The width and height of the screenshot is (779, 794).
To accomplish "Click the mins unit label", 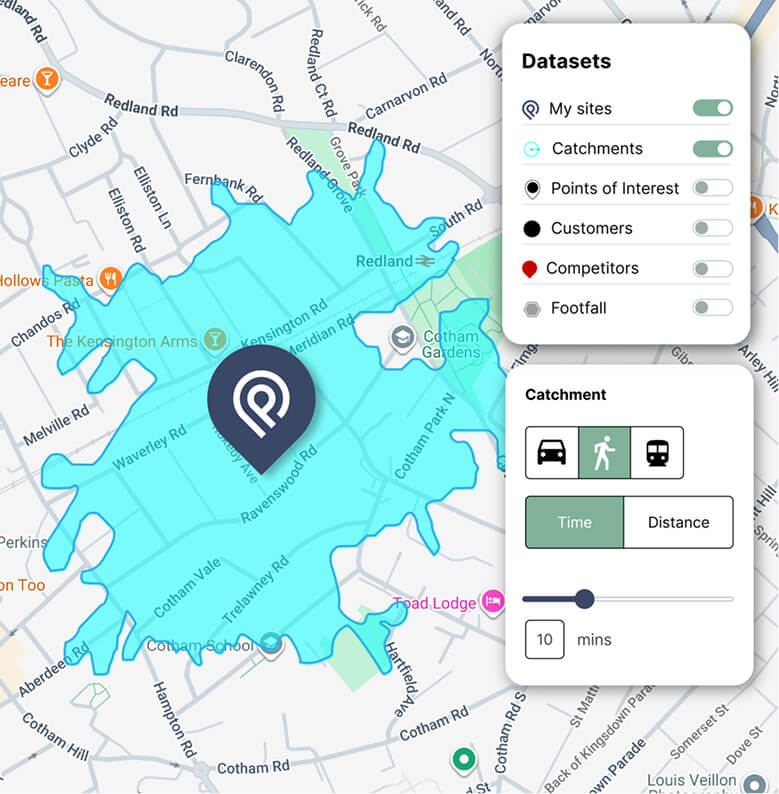I will coord(594,640).
